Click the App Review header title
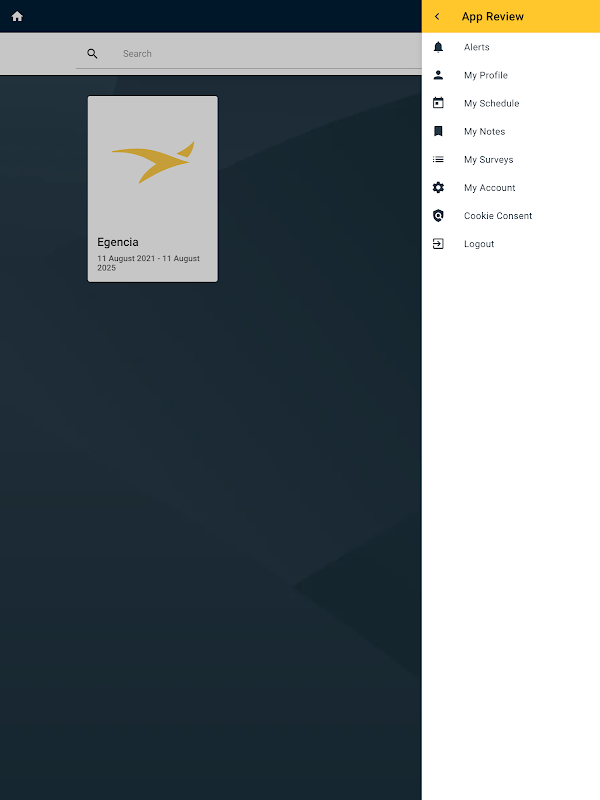This screenshot has height=800, width=600. 493,16
